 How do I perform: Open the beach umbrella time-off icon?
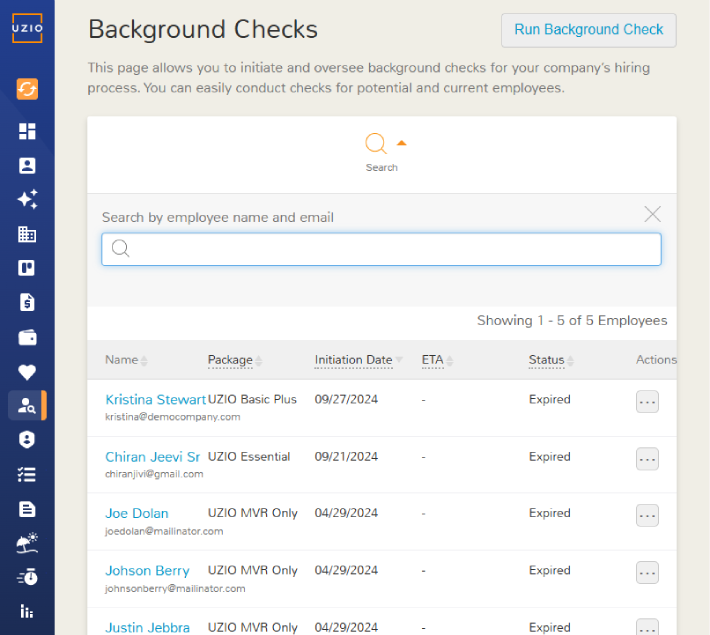27,543
